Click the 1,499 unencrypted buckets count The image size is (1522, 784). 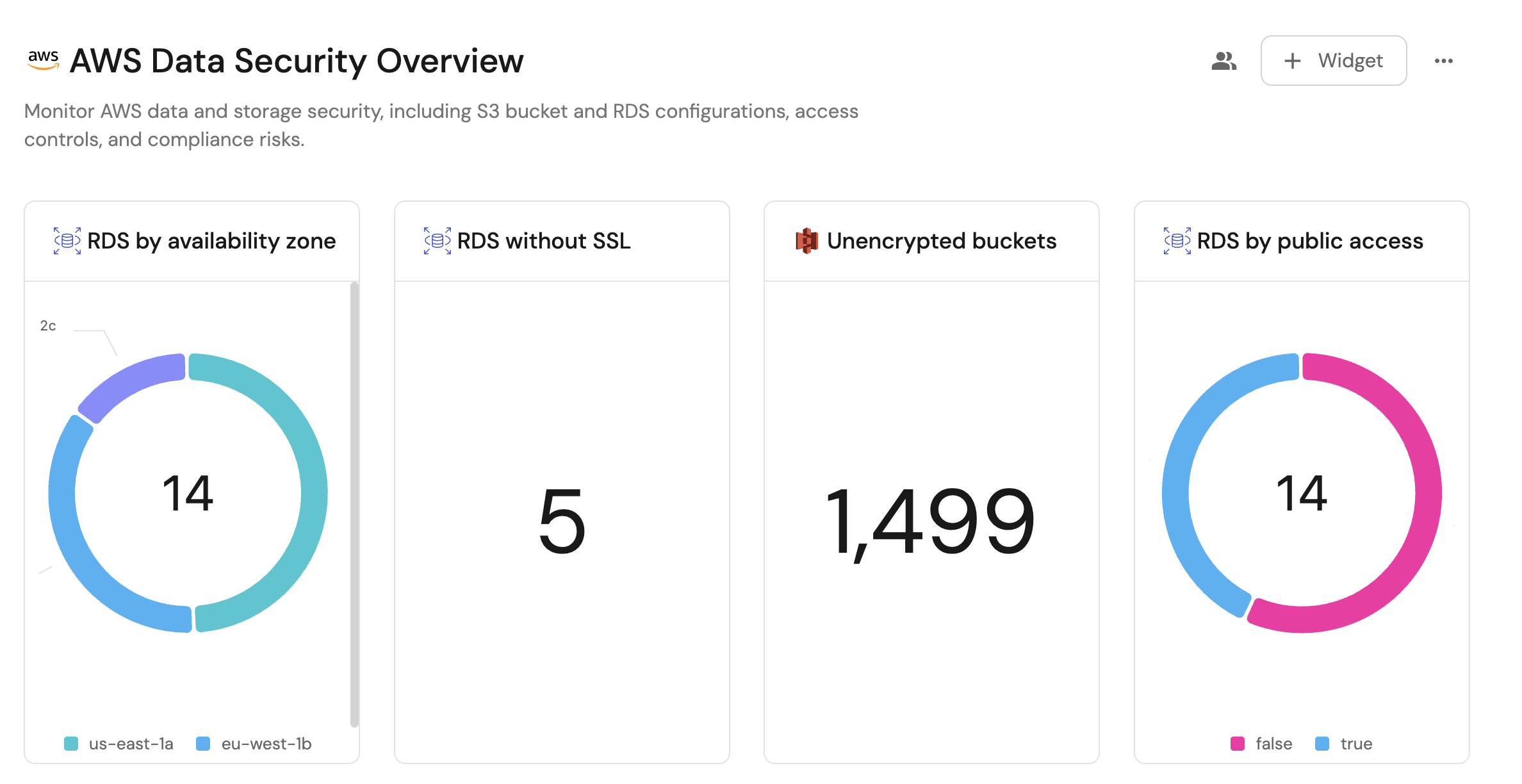point(931,520)
